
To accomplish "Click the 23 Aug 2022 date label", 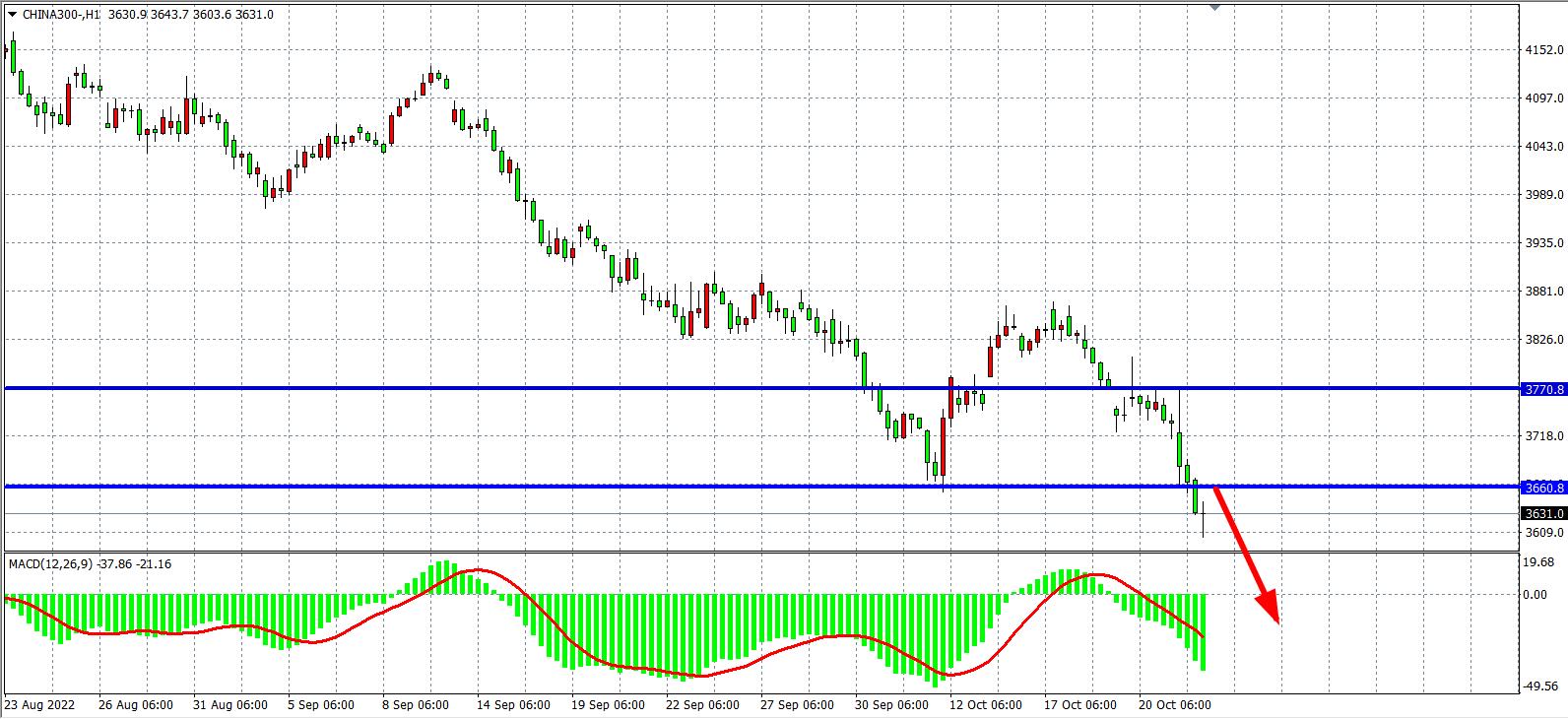I will click(x=39, y=705).
